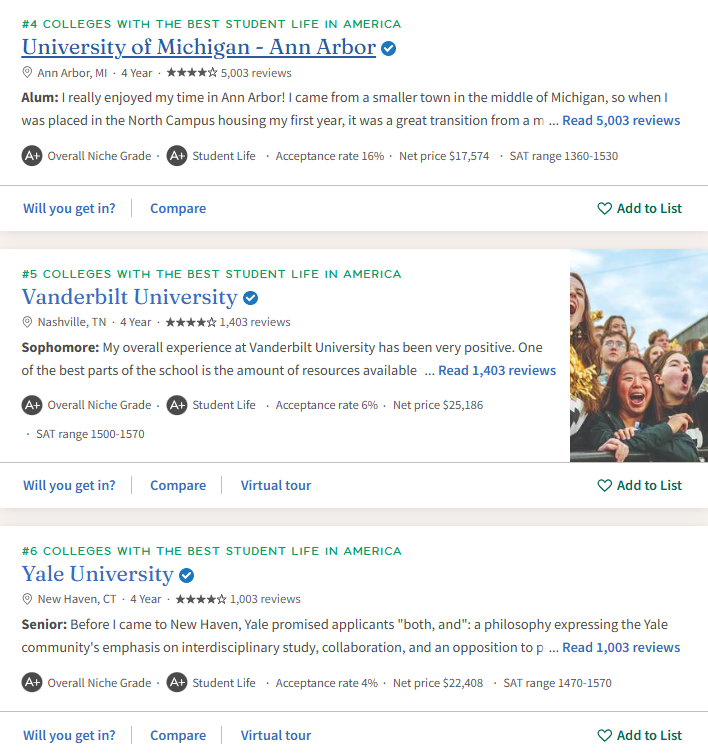Click the A+ Overall Niche Grade badge for Michigan
Viewport: 708px width, 756px height.
(x=32, y=156)
